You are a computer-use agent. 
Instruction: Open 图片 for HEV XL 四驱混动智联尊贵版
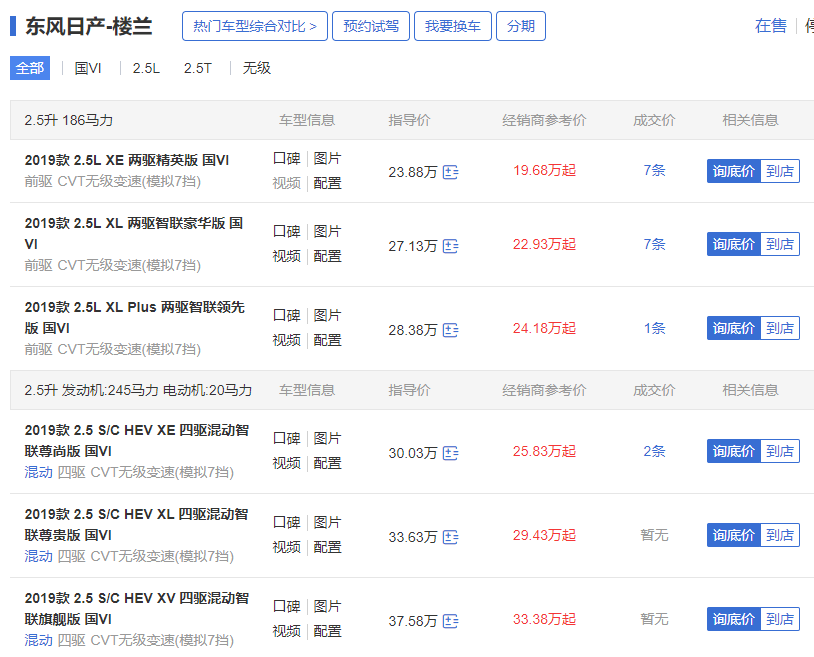tap(328, 523)
